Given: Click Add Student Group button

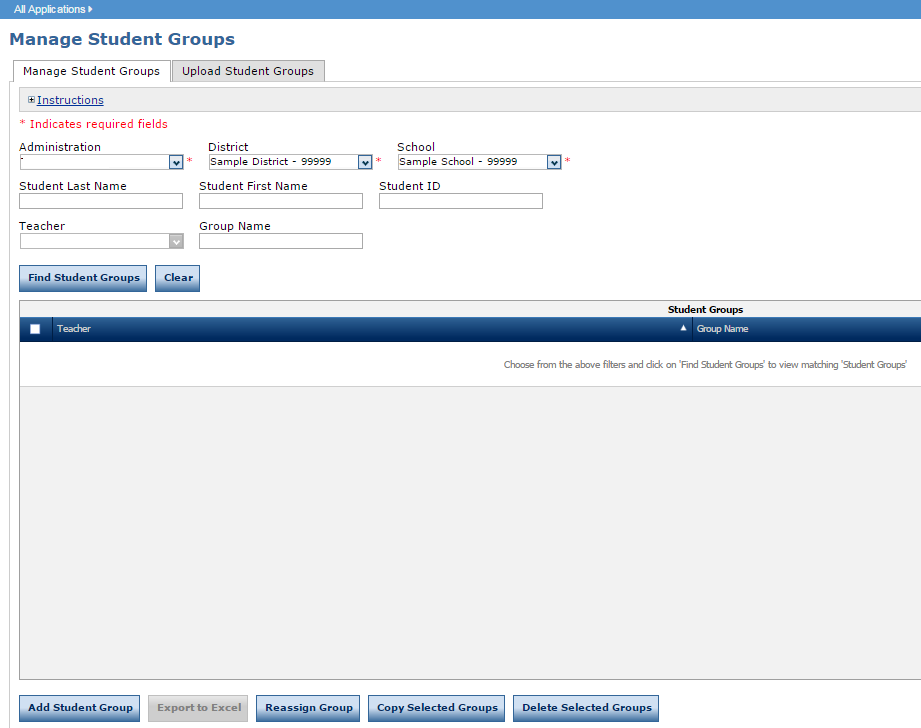Looking at the screenshot, I should click(80, 708).
